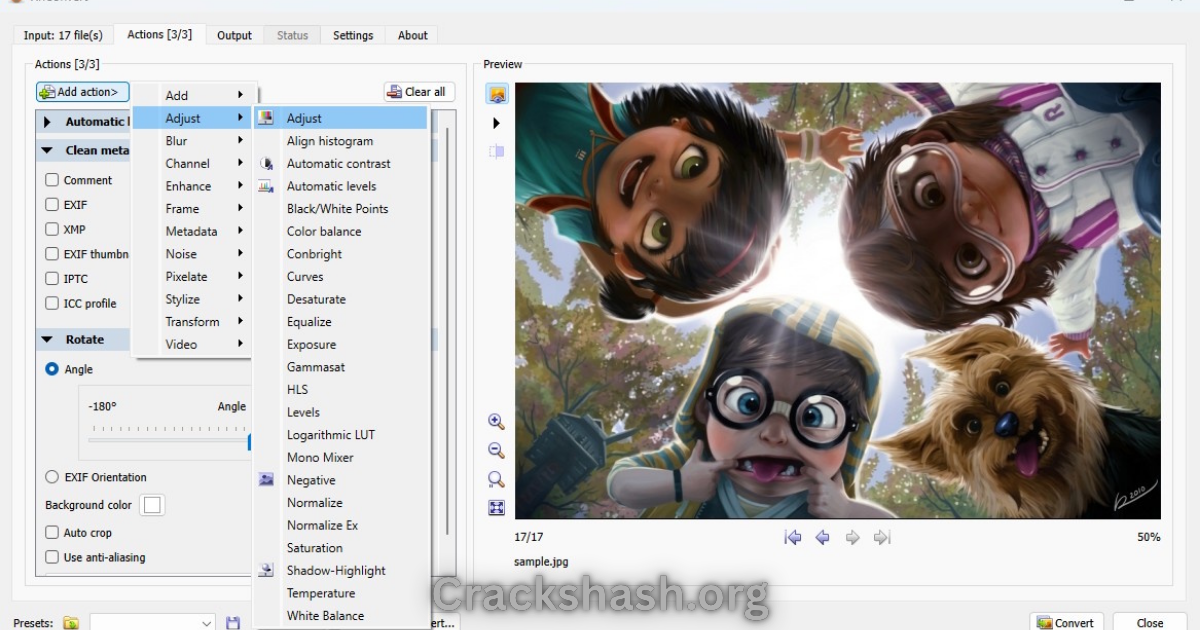
Task: Switch to the Output tab
Action: click(235, 35)
